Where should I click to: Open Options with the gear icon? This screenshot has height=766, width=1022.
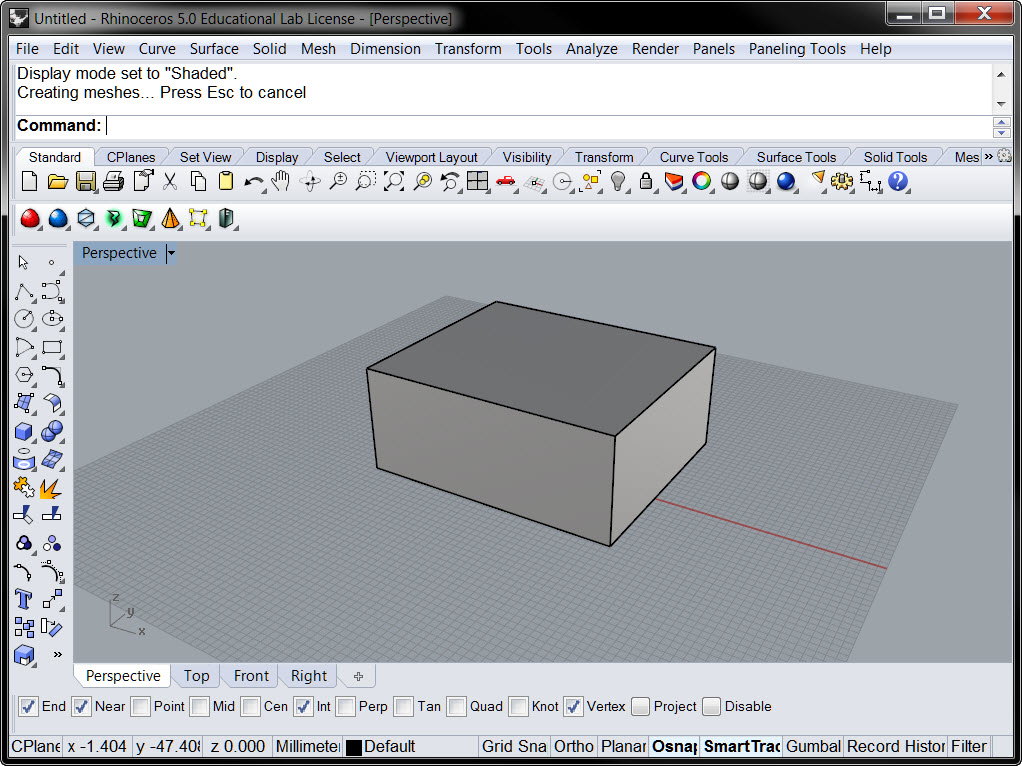coord(841,181)
